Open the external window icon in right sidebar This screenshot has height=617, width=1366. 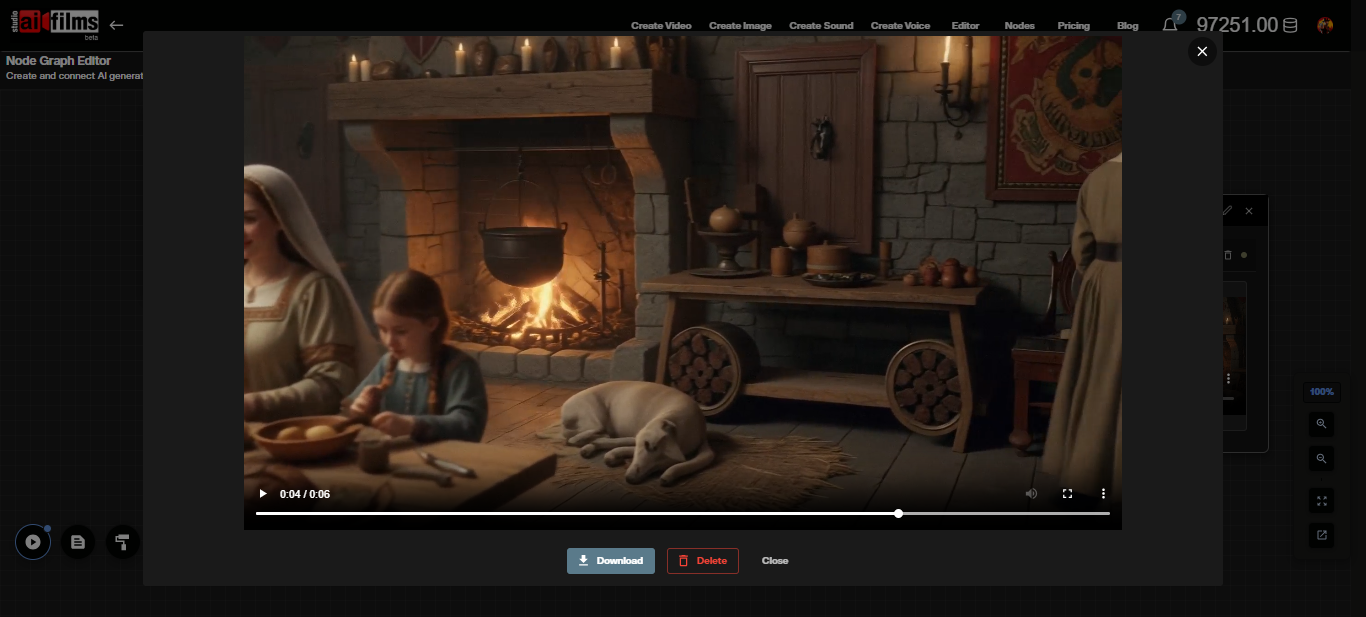[1320, 535]
